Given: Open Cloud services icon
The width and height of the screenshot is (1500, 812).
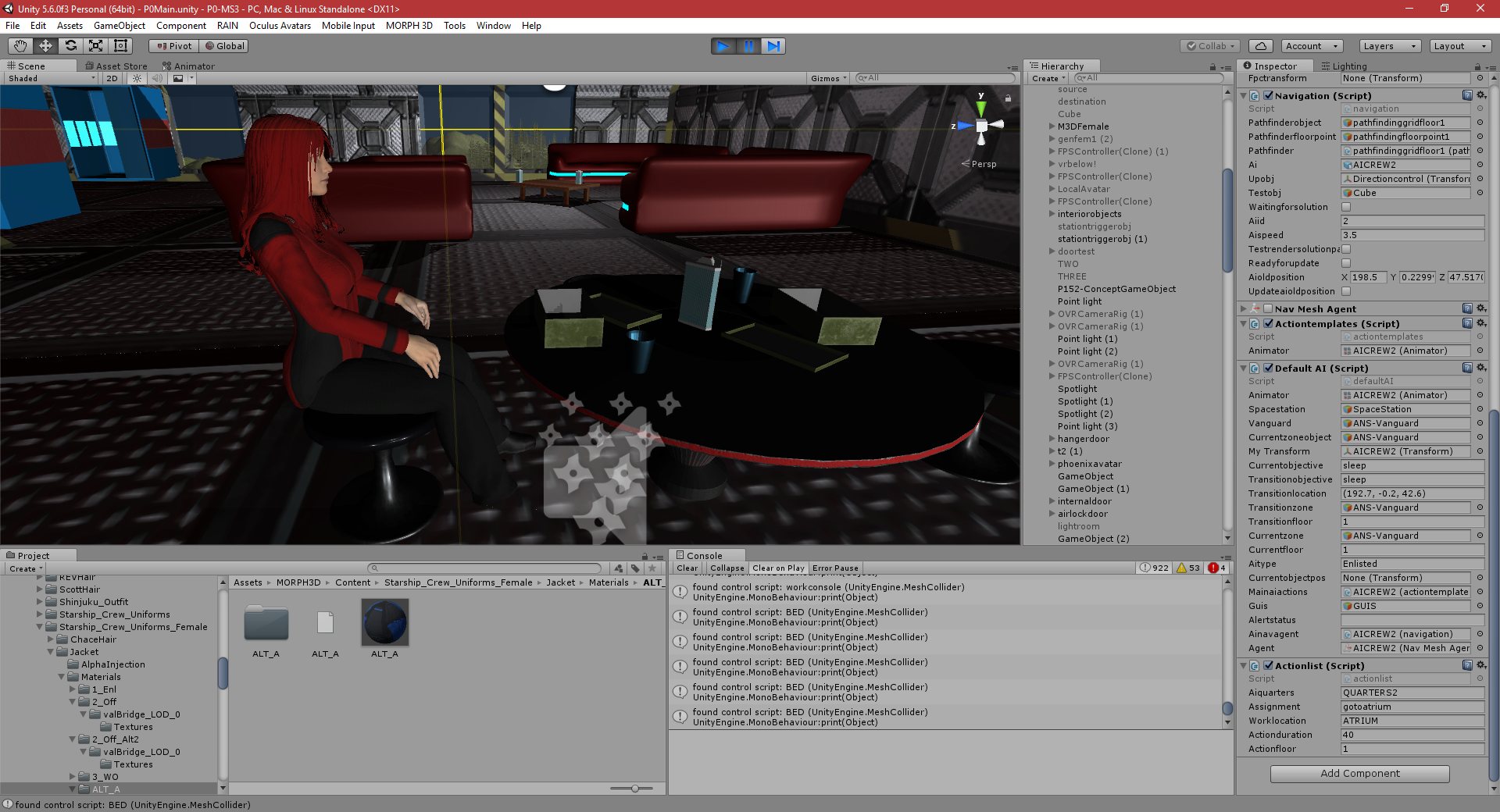Looking at the screenshot, I should [1261, 46].
